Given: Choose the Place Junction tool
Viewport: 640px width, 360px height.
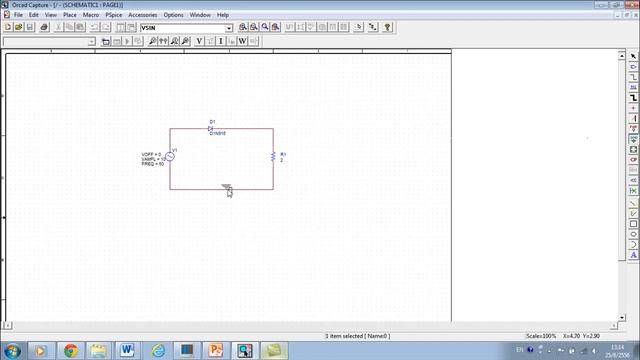Looking at the screenshot, I should pyautogui.click(x=633, y=108).
